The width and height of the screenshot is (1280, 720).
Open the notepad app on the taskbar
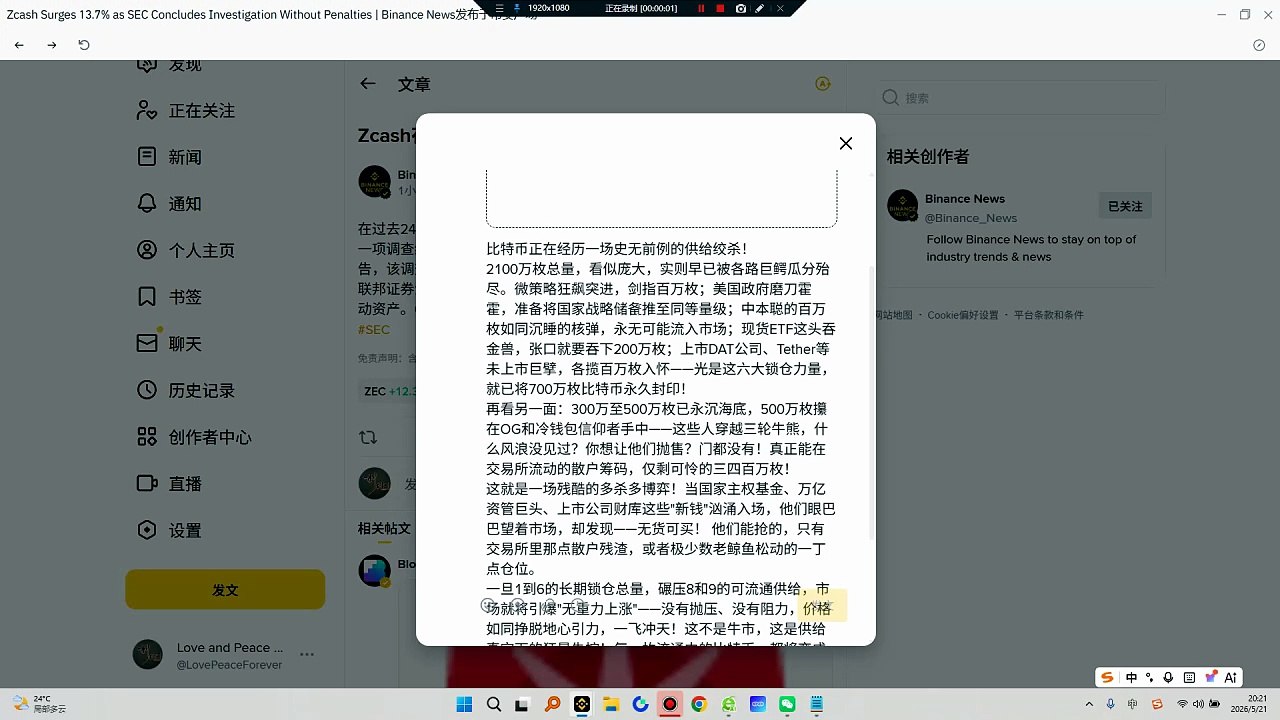(x=816, y=704)
